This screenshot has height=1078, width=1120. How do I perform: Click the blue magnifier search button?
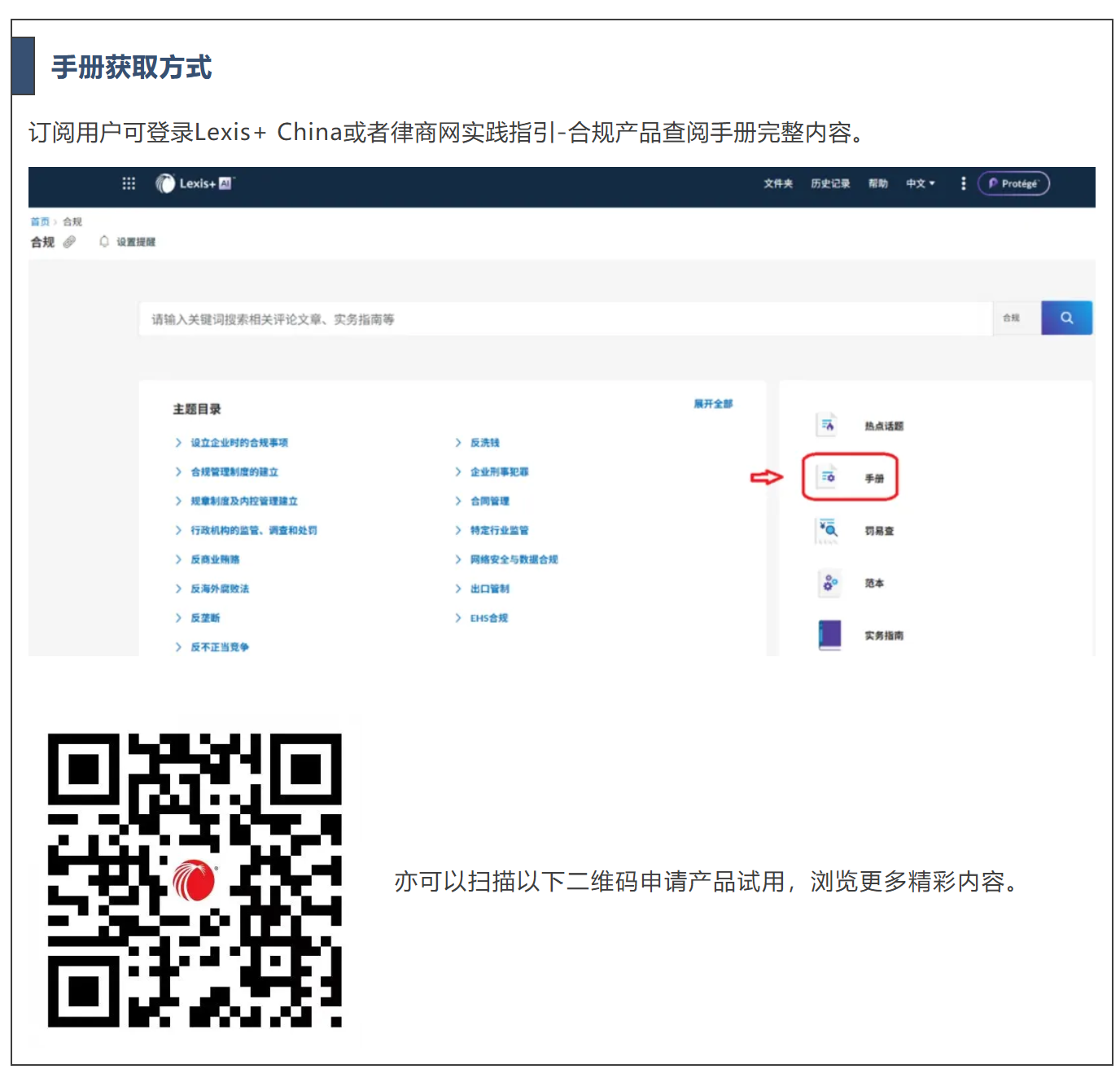(1066, 318)
